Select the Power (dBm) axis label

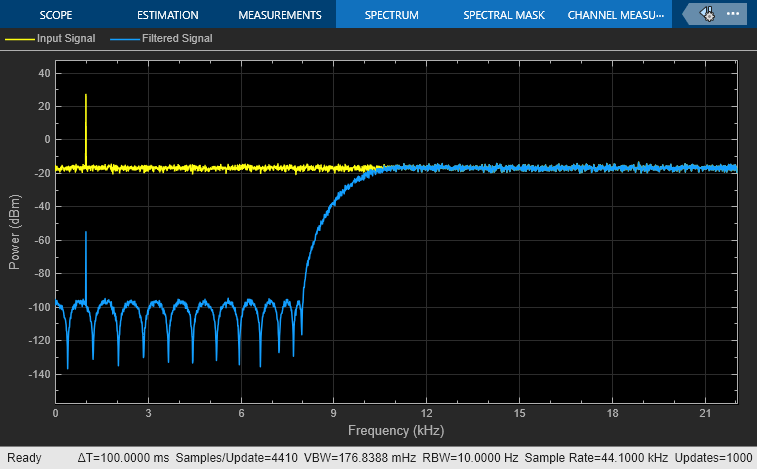(x=14, y=232)
